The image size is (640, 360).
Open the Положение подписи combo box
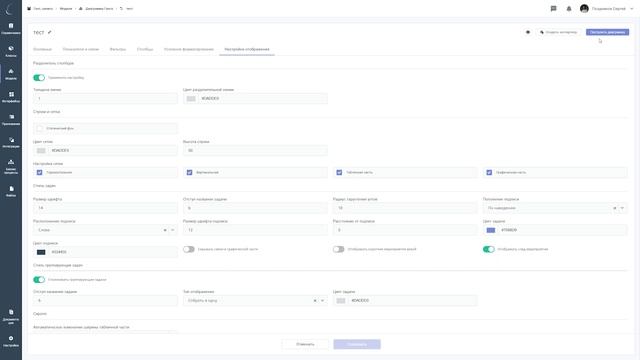click(x=555, y=208)
